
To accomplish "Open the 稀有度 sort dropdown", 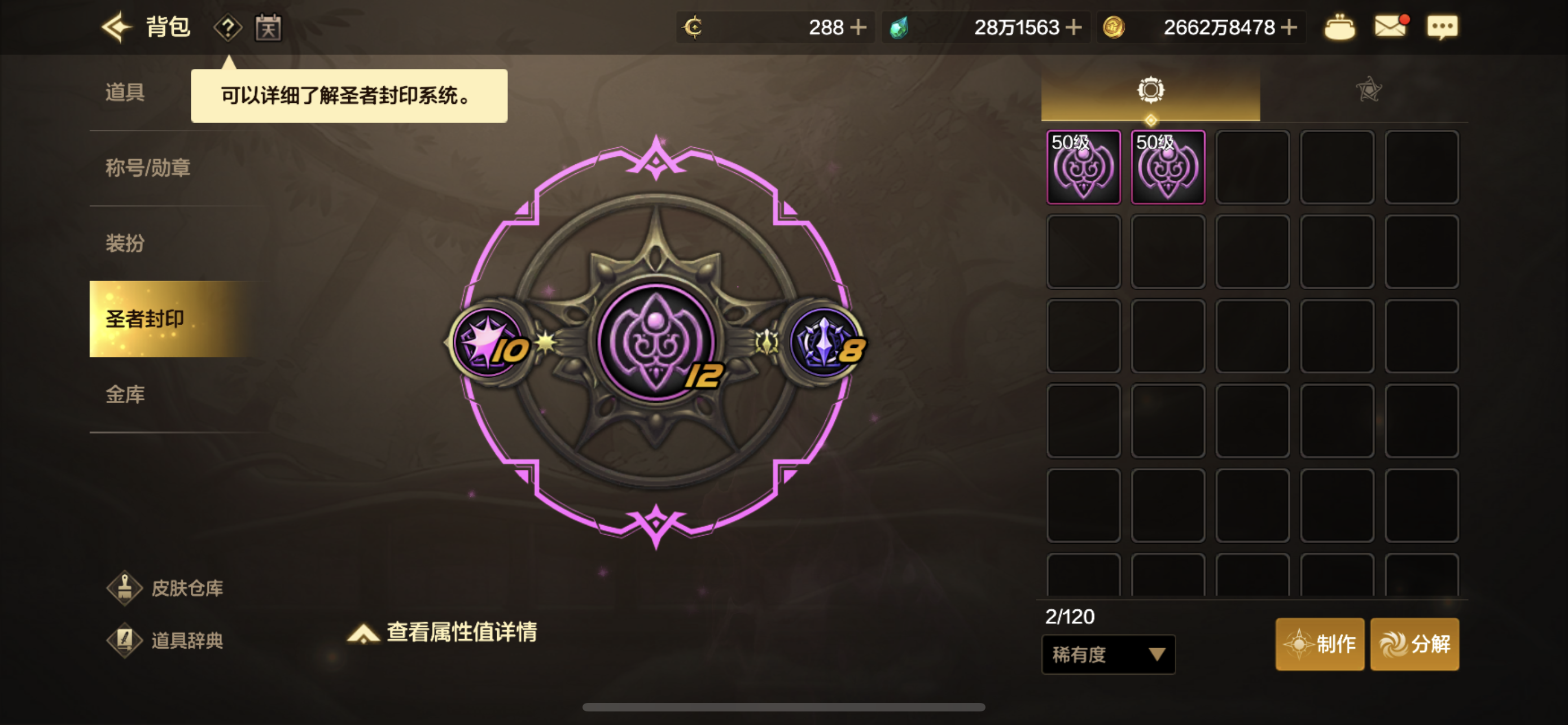I will click(x=1108, y=654).
